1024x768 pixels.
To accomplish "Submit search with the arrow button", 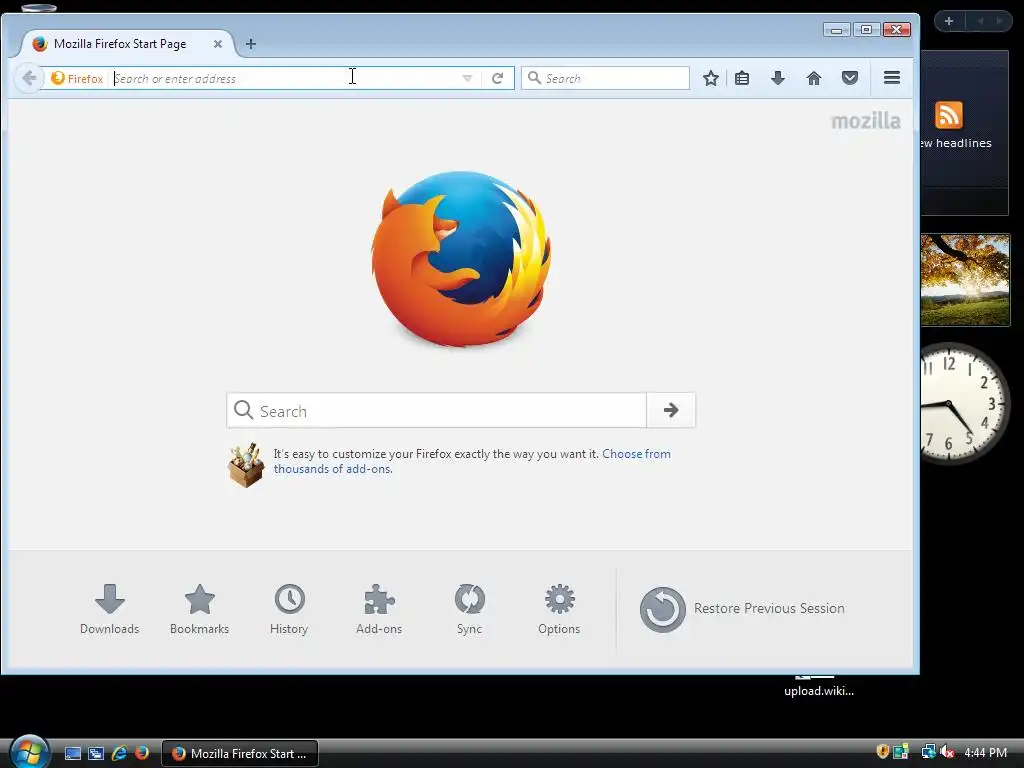I will (x=671, y=410).
